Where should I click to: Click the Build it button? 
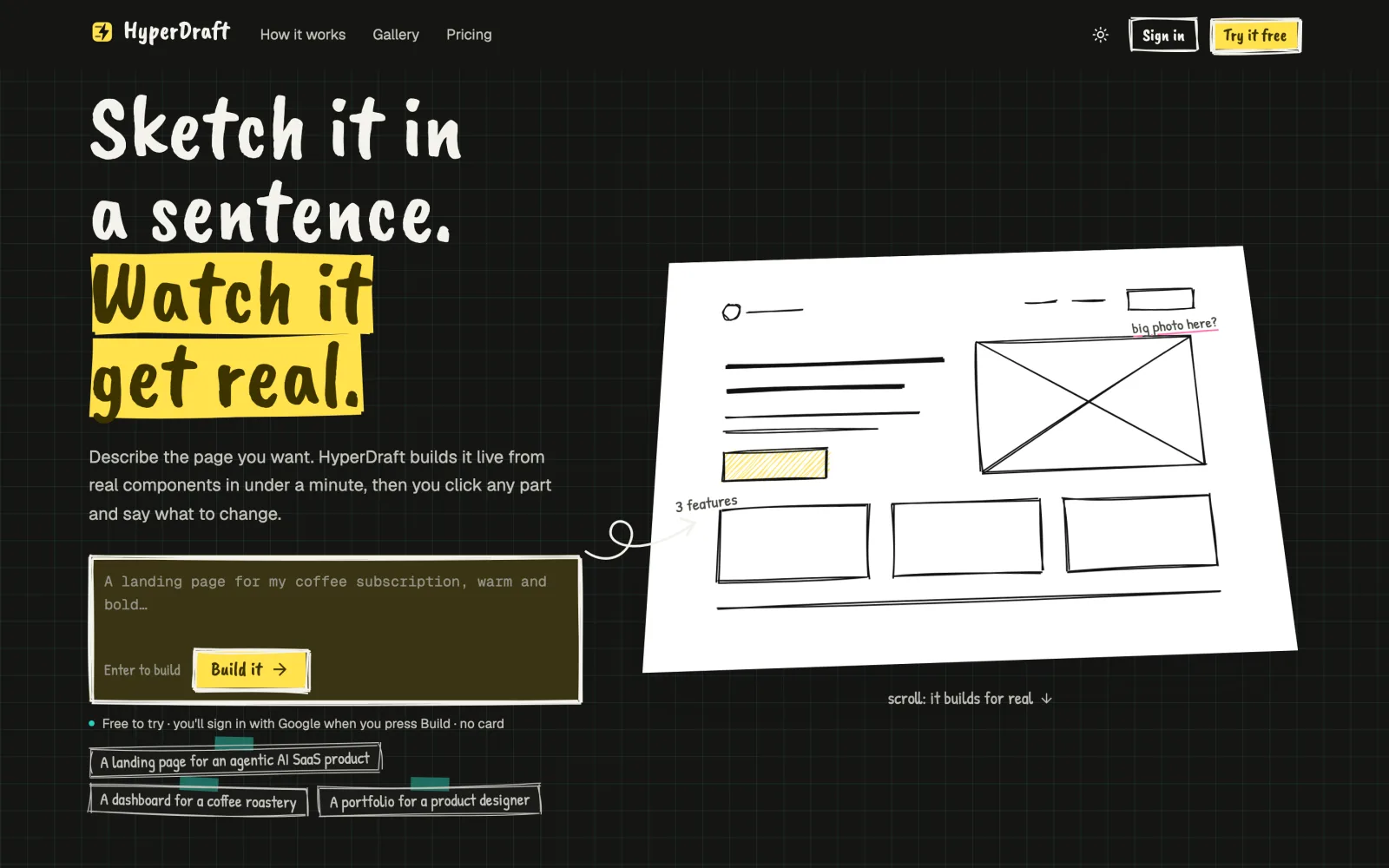point(251,669)
